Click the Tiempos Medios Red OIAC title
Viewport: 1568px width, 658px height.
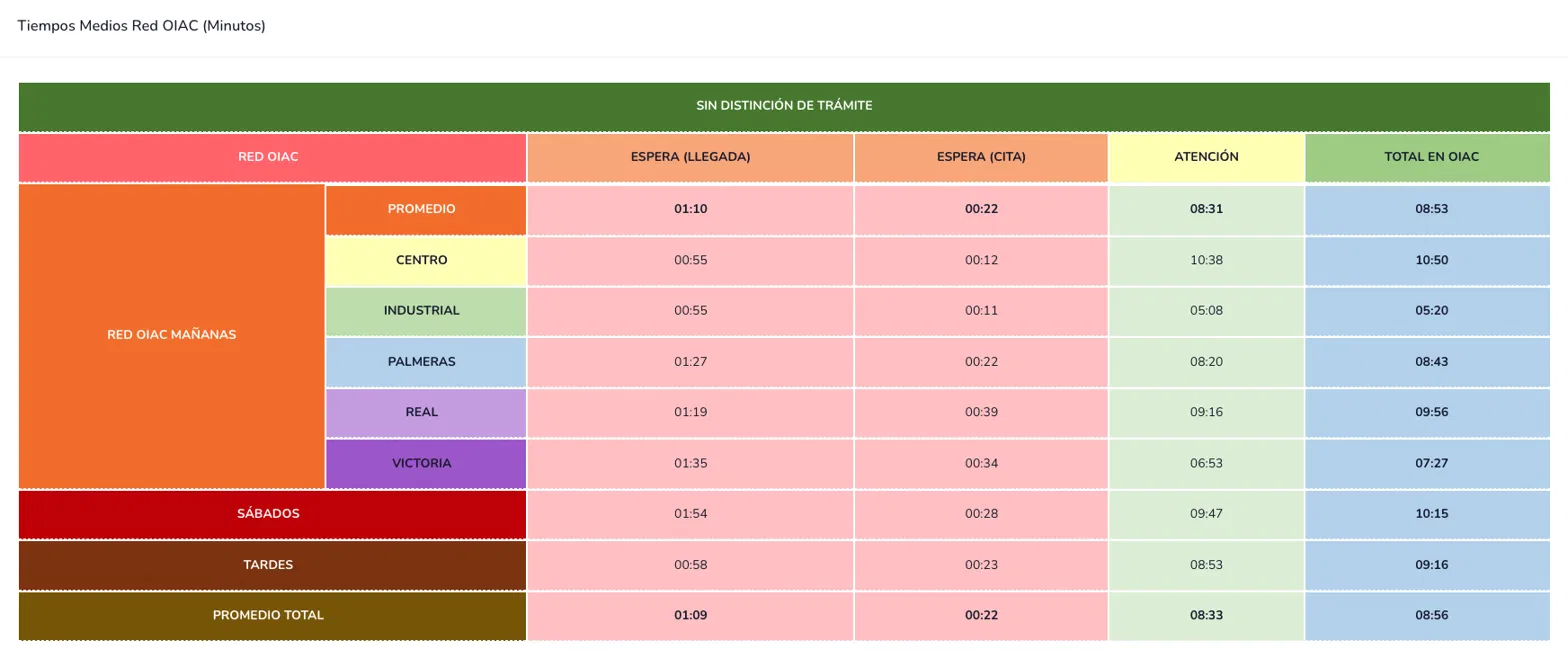(x=141, y=26)
